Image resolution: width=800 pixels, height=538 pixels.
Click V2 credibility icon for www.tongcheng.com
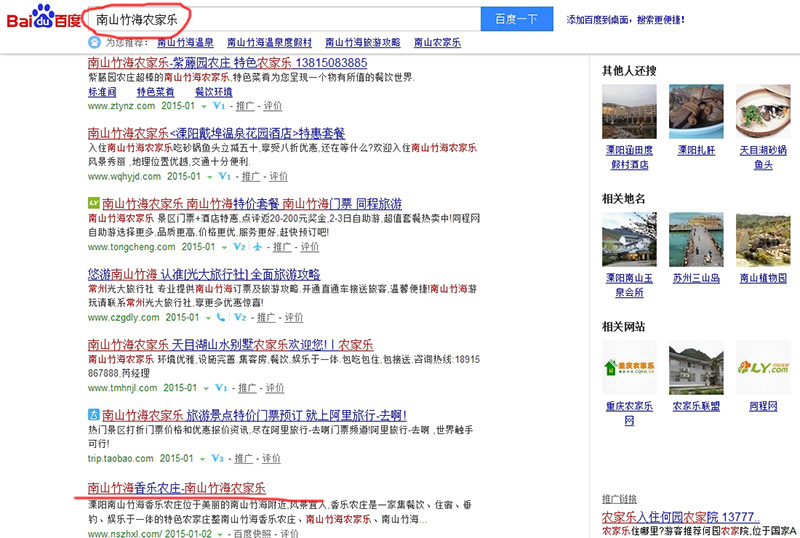(239, 247)
